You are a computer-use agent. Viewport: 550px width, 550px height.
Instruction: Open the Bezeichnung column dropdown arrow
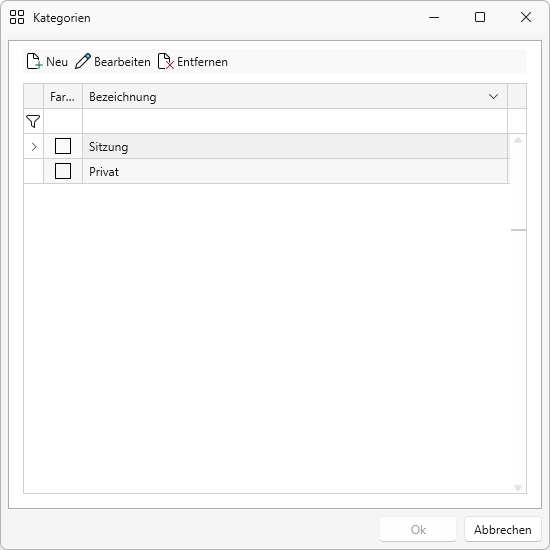(x=494, y=96)
